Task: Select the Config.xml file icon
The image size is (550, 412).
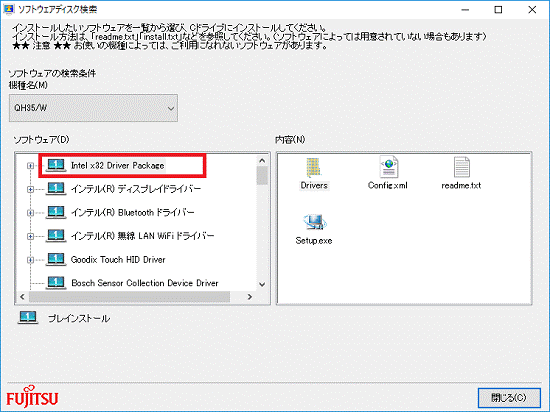Action: (x=388, y=167)
